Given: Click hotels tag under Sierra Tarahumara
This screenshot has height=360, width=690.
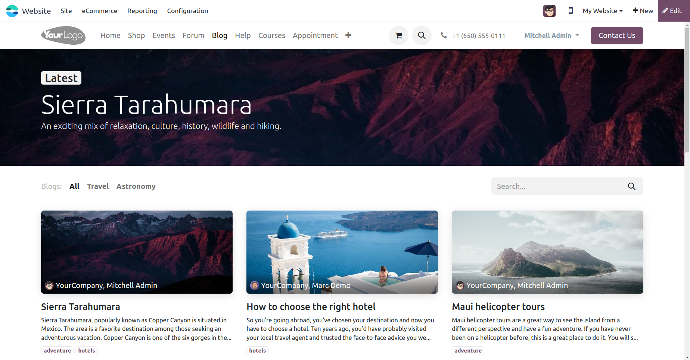Looking at the screenshot, I should point(87,351).
